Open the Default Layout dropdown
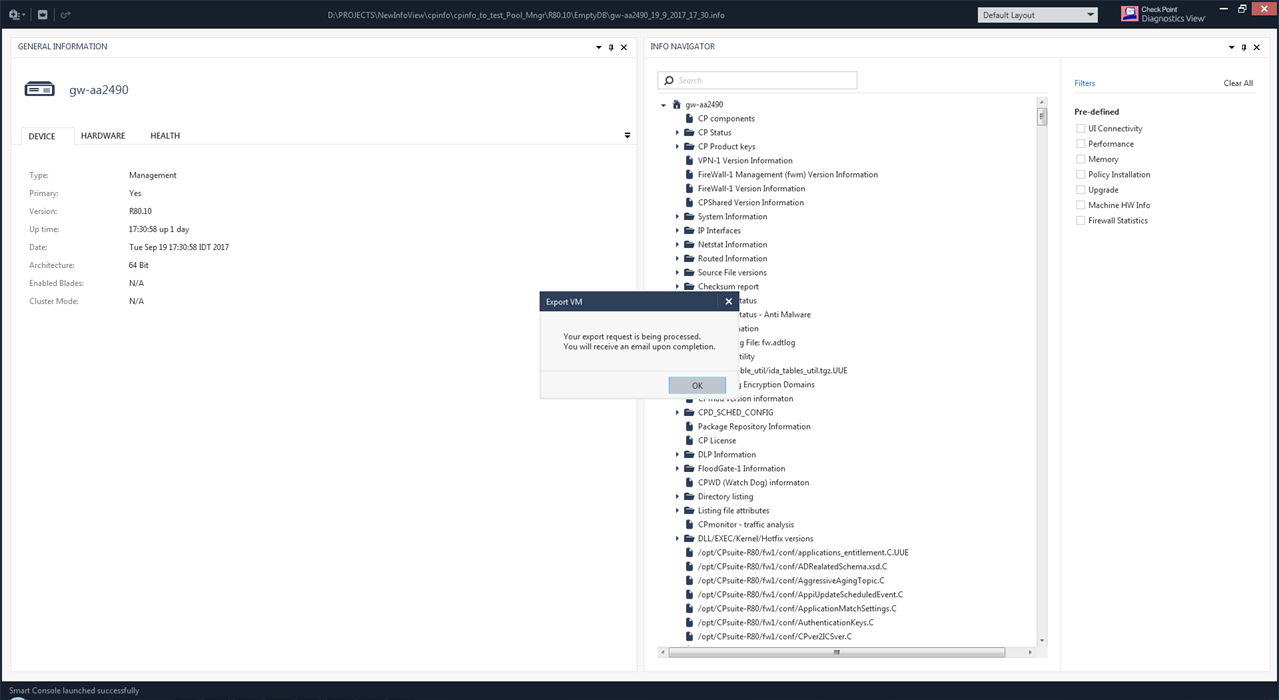Screen dimensions: 1279x700 tap(1037, 15)
